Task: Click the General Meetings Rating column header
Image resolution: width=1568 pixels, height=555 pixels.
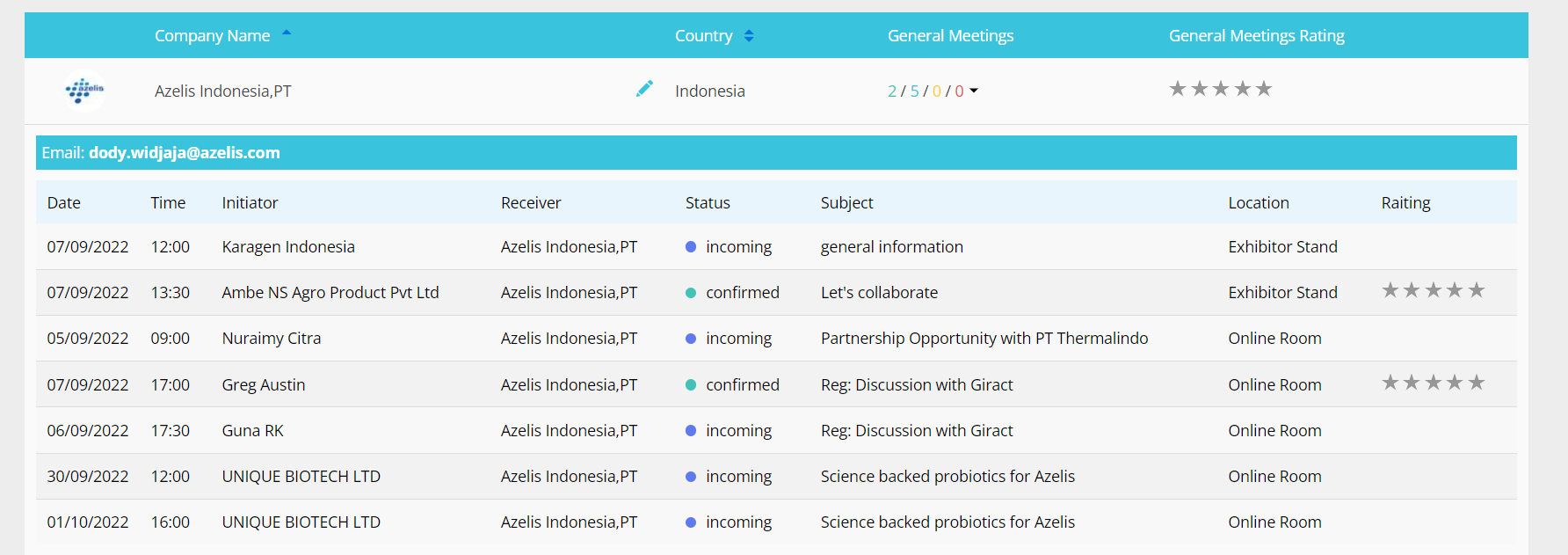Action: [x=1257, y=36]
